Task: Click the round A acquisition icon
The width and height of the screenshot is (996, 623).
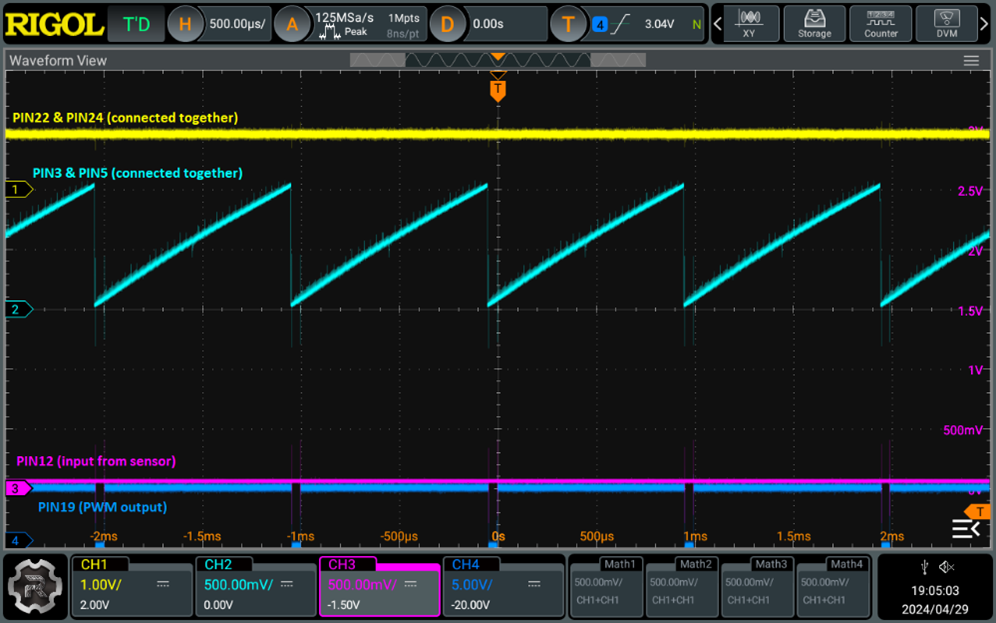Action: (x=292, y=24)
